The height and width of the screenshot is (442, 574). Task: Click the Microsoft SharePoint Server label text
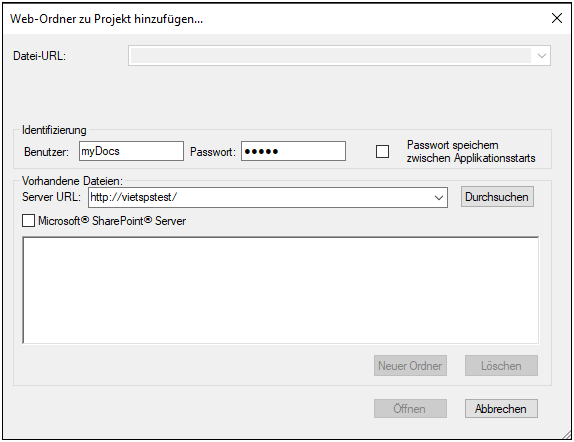pyautogui.click(x=112, y=221)
